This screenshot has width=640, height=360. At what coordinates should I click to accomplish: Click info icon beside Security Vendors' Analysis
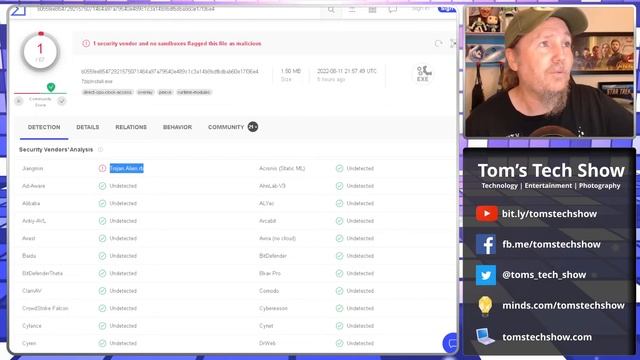tap(100, 150)
